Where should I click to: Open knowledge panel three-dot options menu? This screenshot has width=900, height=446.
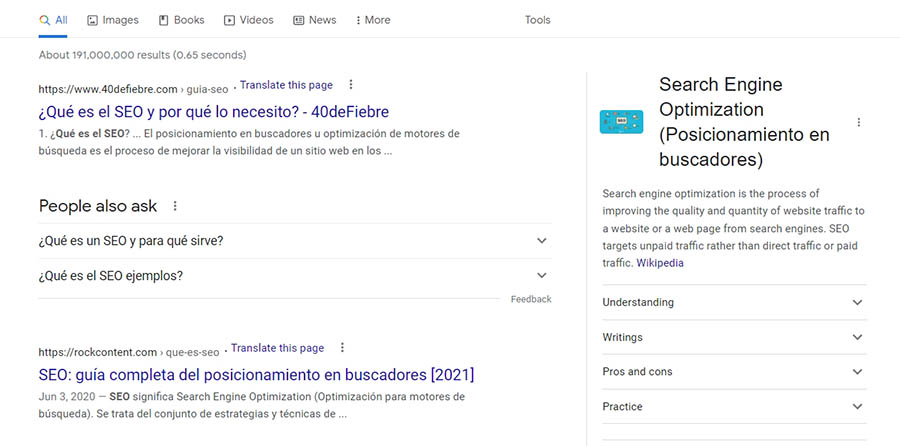coord(858,123)
